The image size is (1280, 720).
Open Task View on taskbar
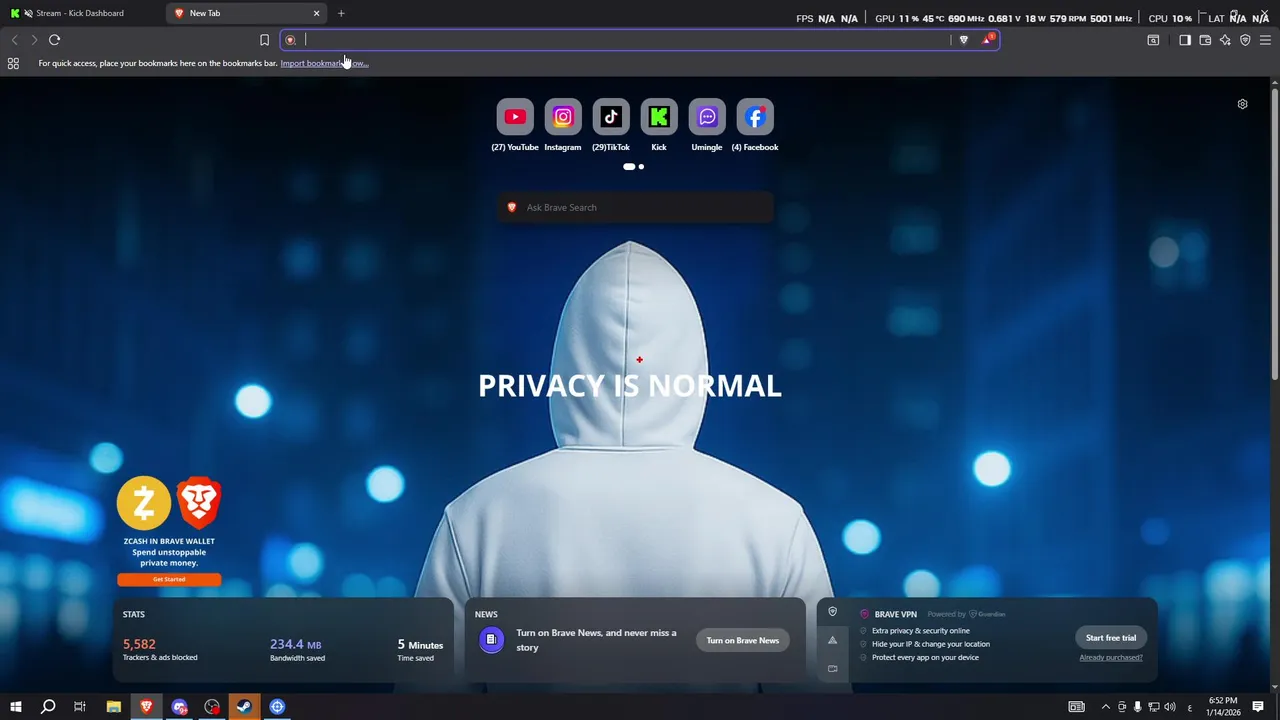pyautogui.click(x=80, y=707)
